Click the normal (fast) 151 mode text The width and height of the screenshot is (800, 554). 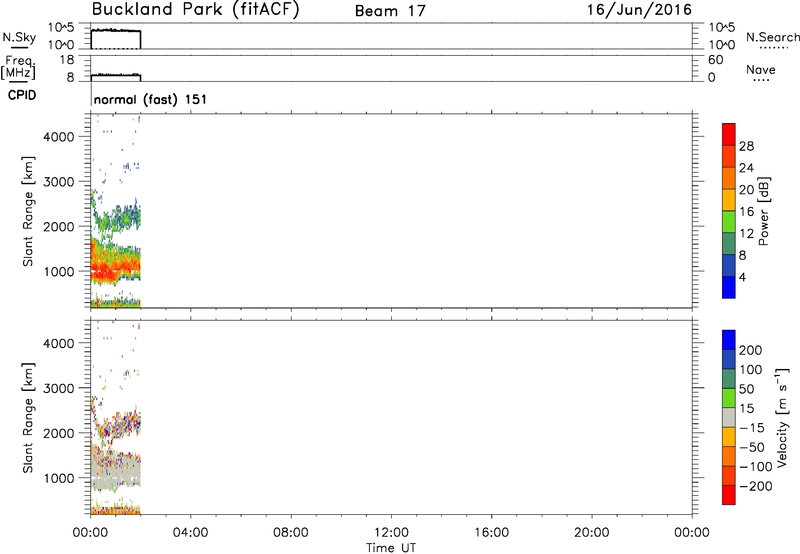pos(151,99)
